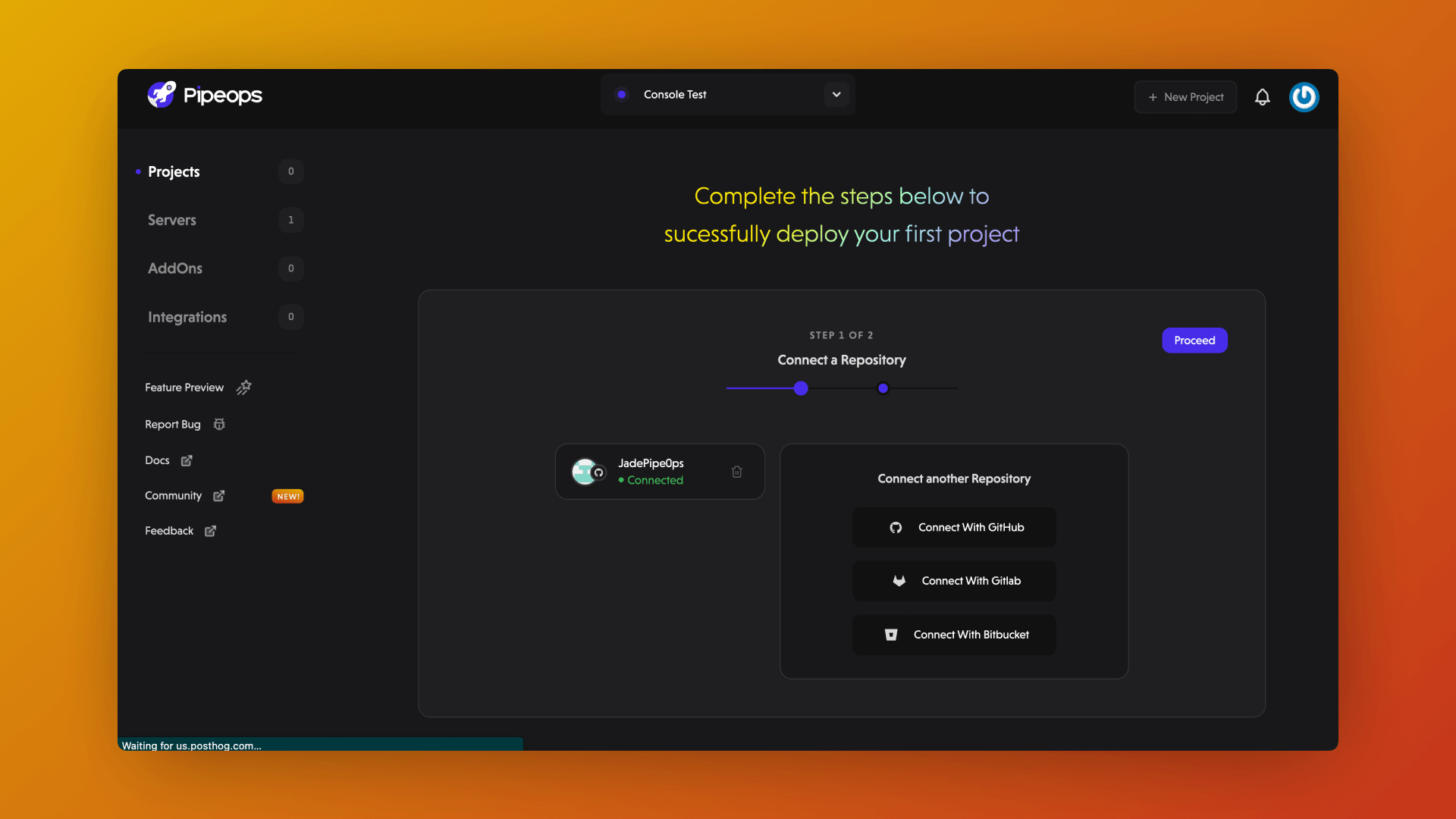1456x819 pixels.
Task: Select Connect With GitHub option
Action: pyautogui.click(x=954, y=527)
